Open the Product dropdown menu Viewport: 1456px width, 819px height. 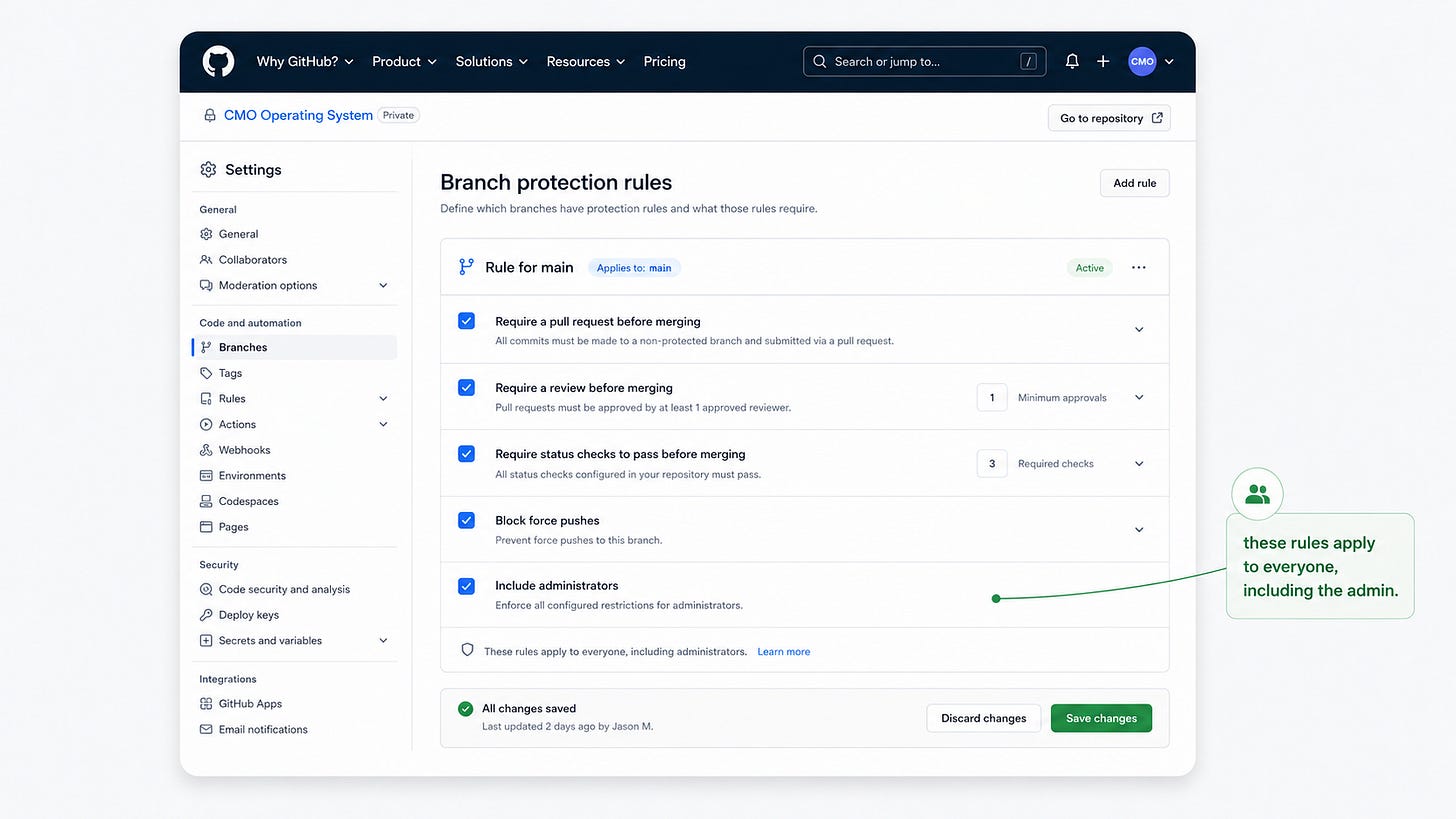click(x=404, y=61)
